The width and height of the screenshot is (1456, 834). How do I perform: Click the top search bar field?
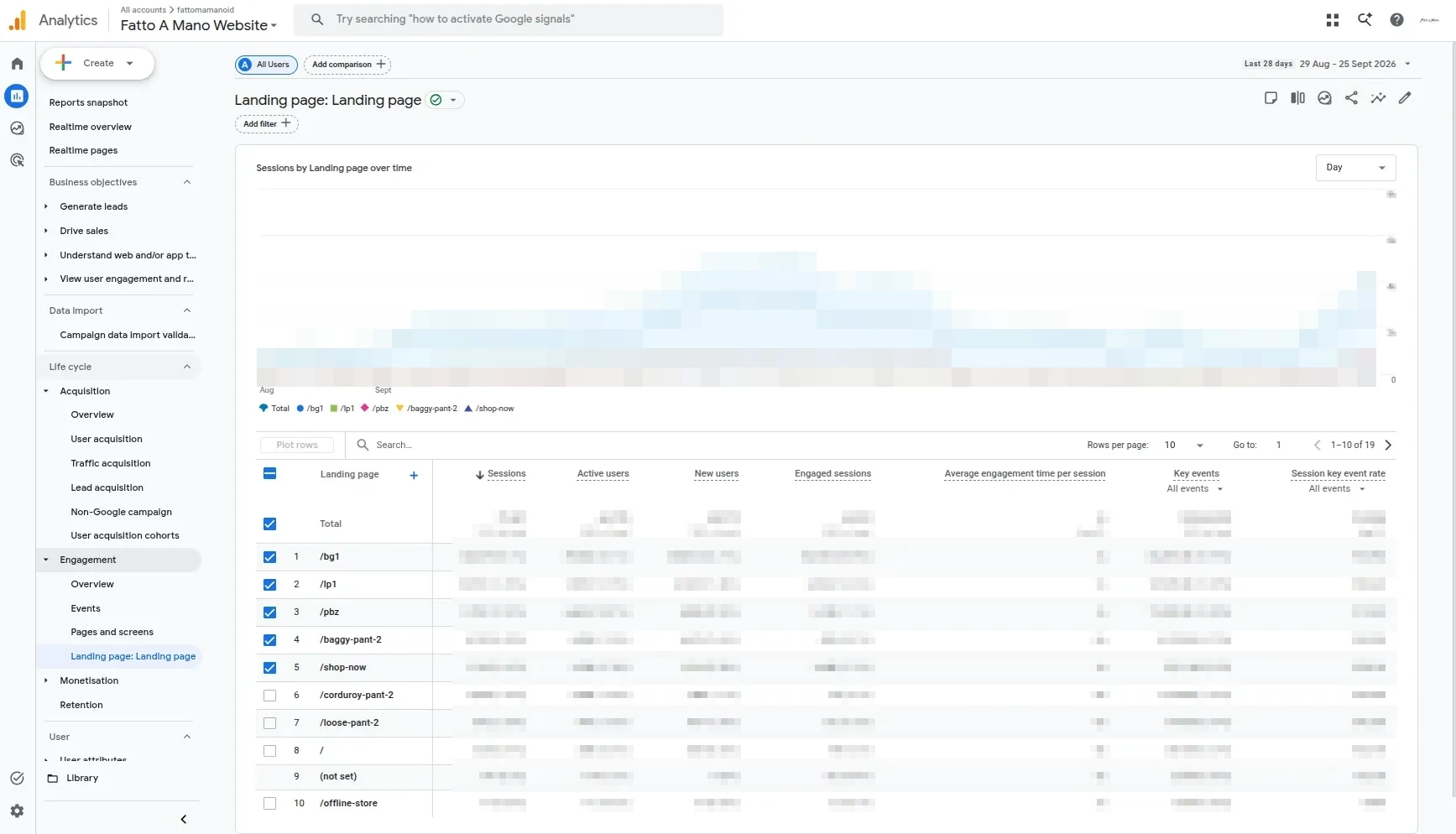(509, 19)
